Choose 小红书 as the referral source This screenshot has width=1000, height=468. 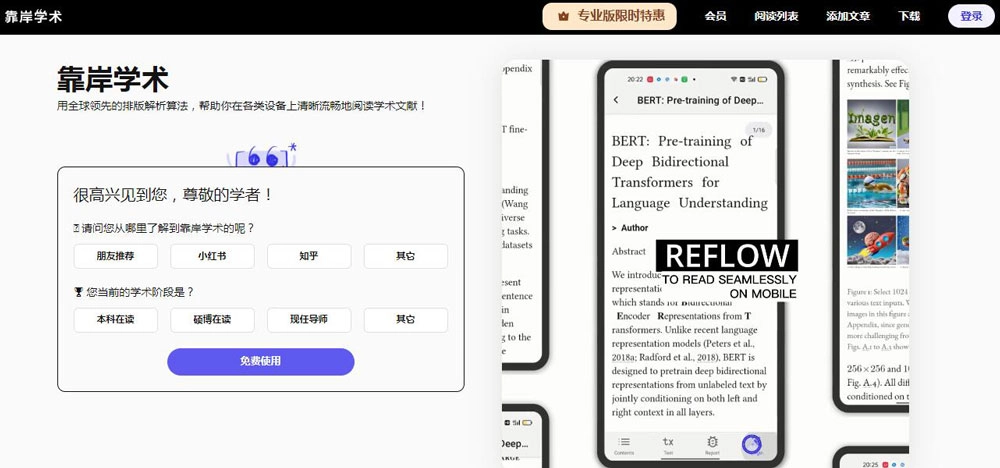tap(212, 256)
